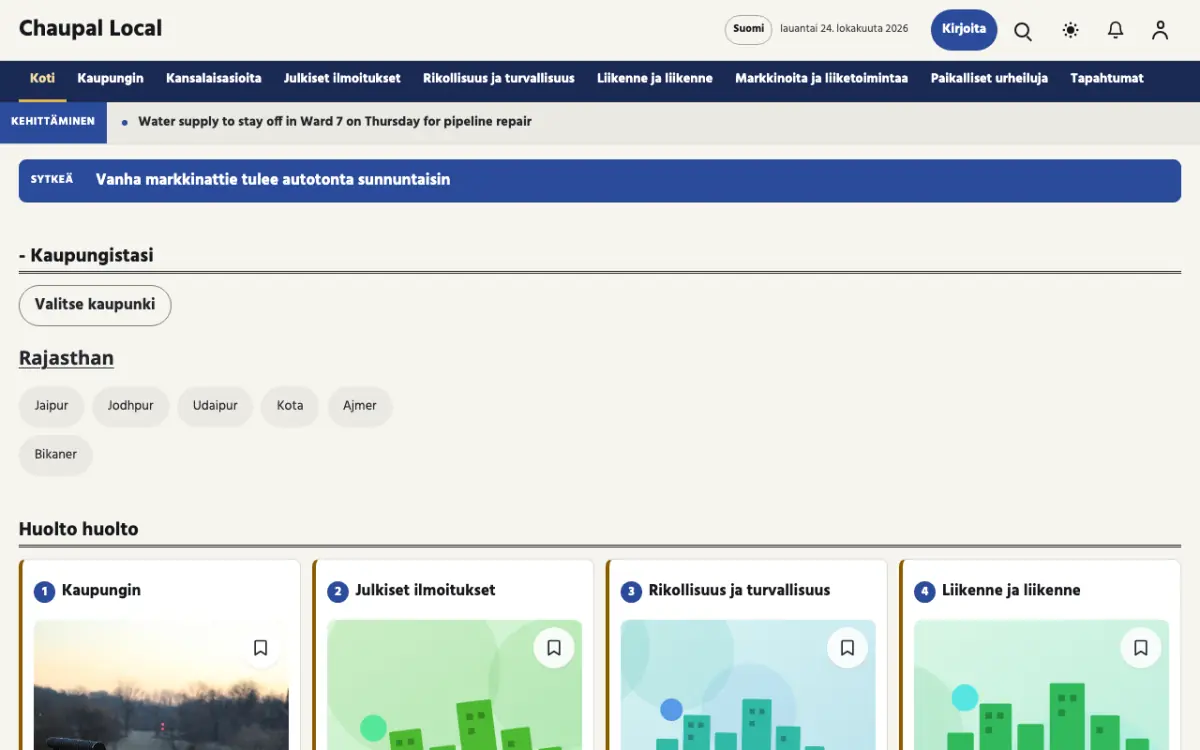Open the Vanha markkinattie breaking headline
The width and height of the screenshot is (1200, 750).
(x=273, y=180)
